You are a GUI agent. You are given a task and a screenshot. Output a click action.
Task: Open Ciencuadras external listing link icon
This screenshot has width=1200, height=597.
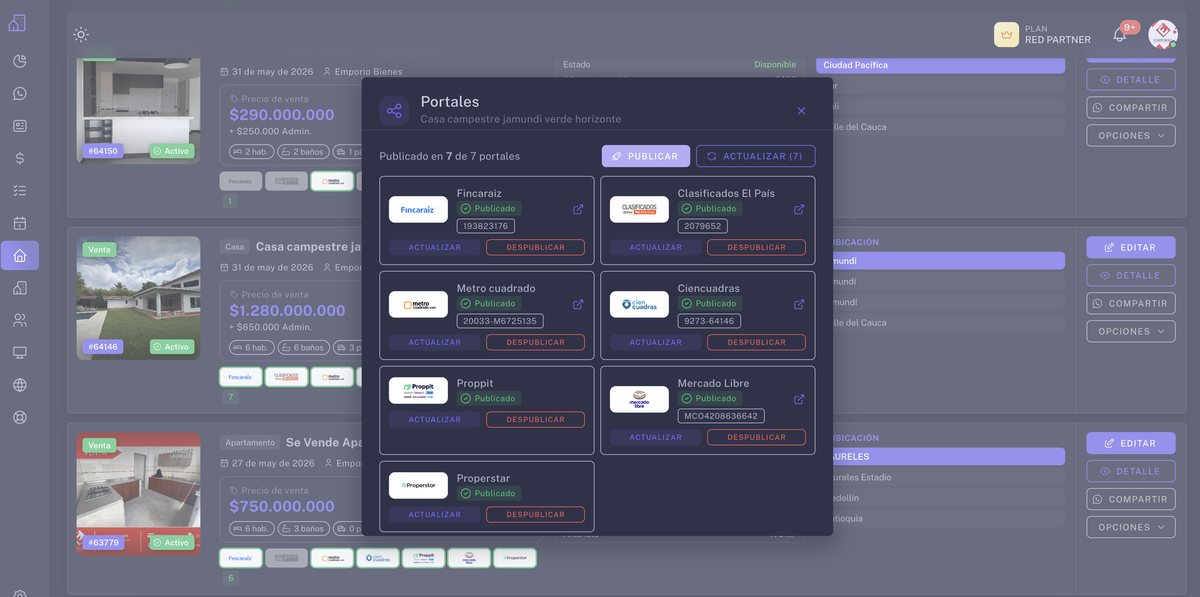click(x=799, y=304)
